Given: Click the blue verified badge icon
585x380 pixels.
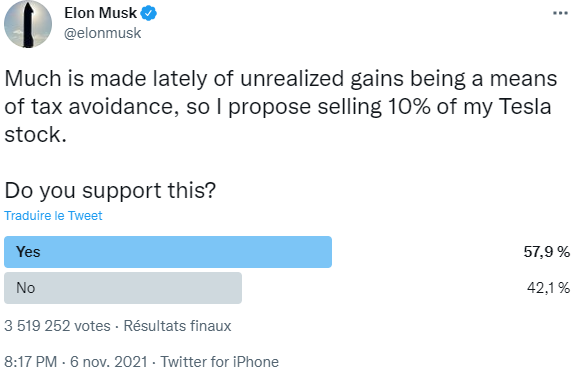Looking at the screenshot, I should [x=148, y=13].
